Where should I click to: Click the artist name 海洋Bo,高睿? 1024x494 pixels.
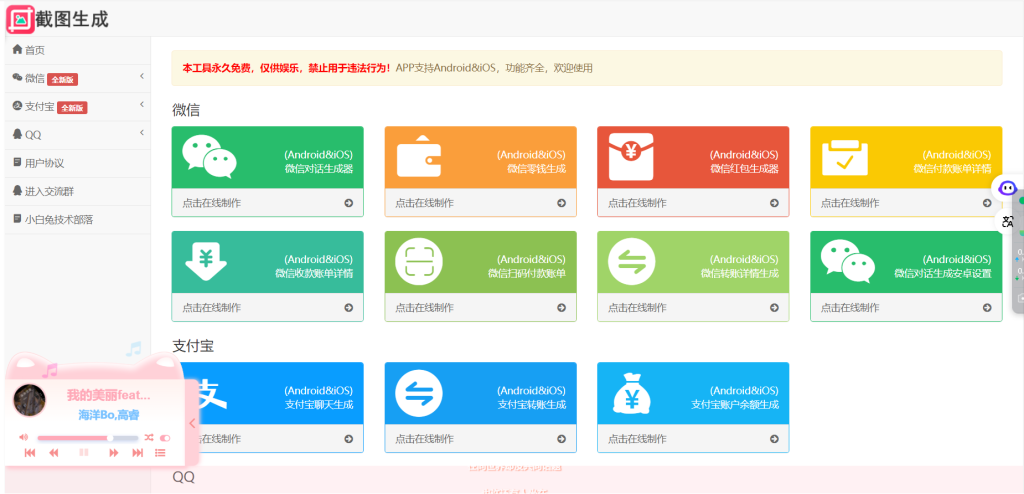[x=109, y=415]
